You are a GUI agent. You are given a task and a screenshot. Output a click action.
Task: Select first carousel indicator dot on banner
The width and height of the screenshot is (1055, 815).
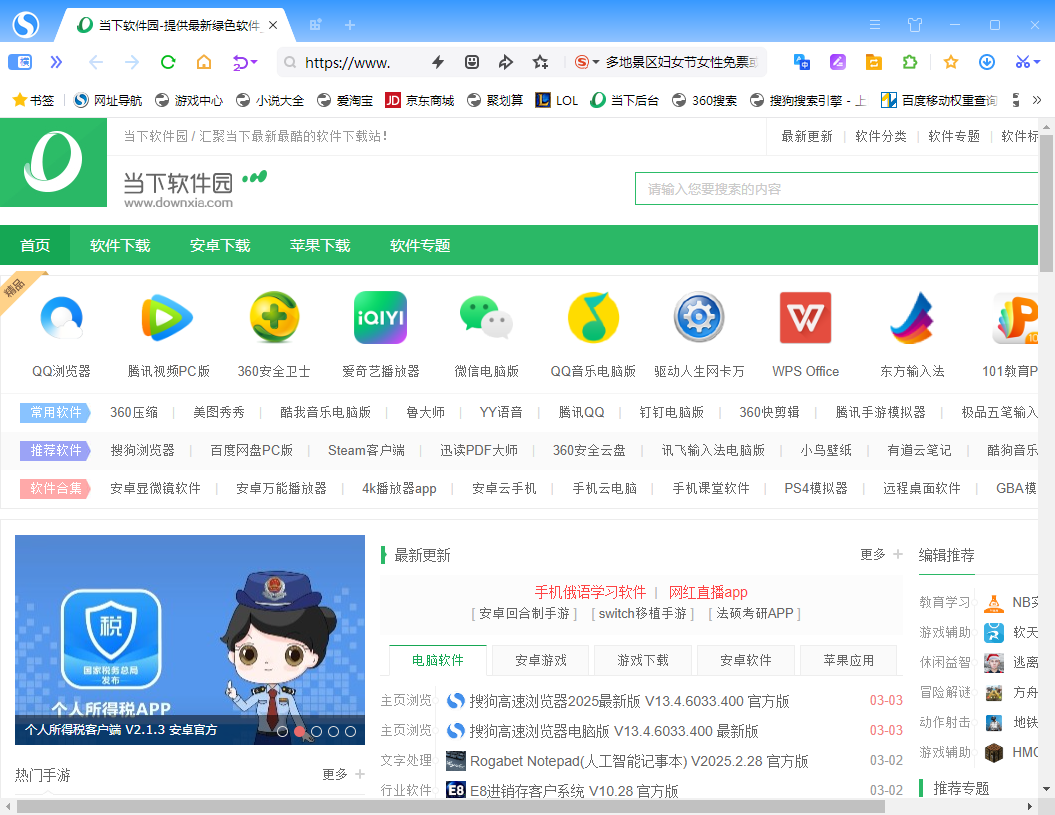click(283, 732)
